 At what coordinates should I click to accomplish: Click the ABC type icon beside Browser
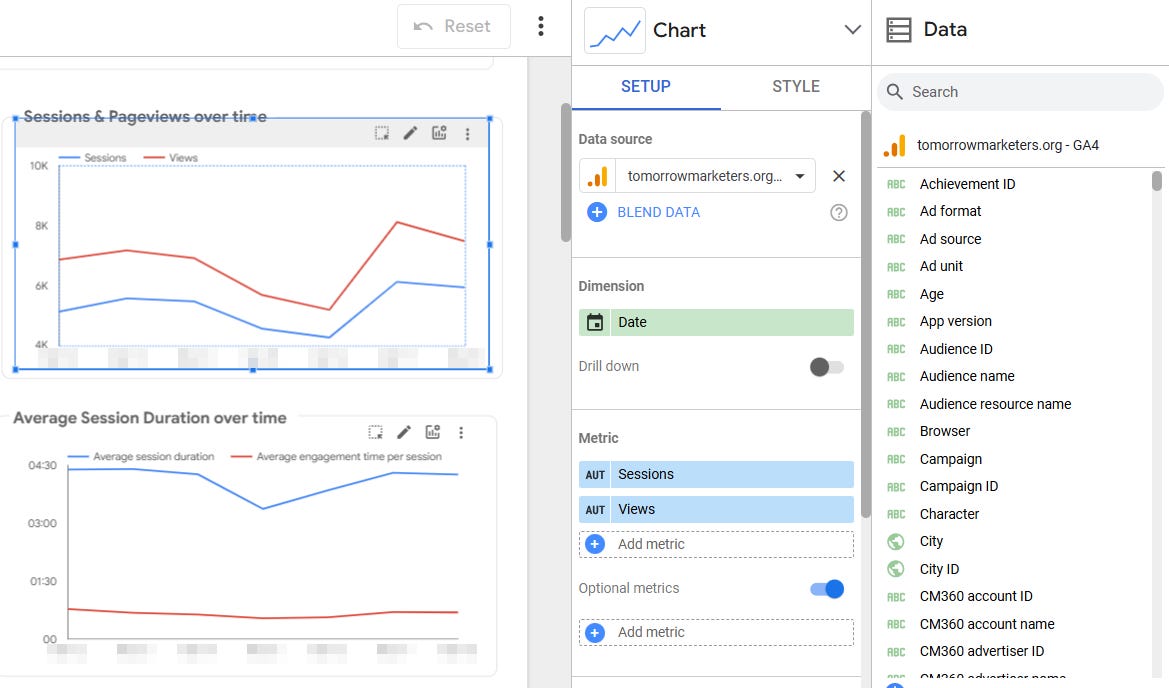point(896,432)
